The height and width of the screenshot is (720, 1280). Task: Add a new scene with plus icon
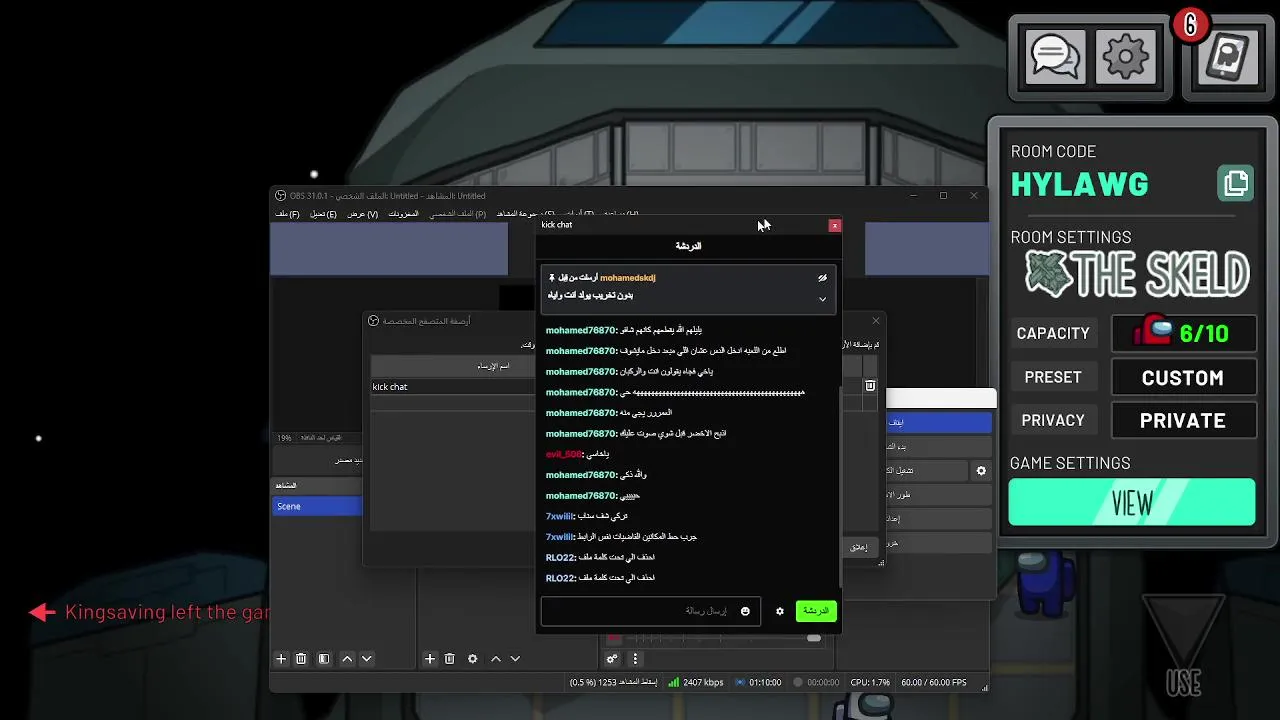tap(281, 659)
